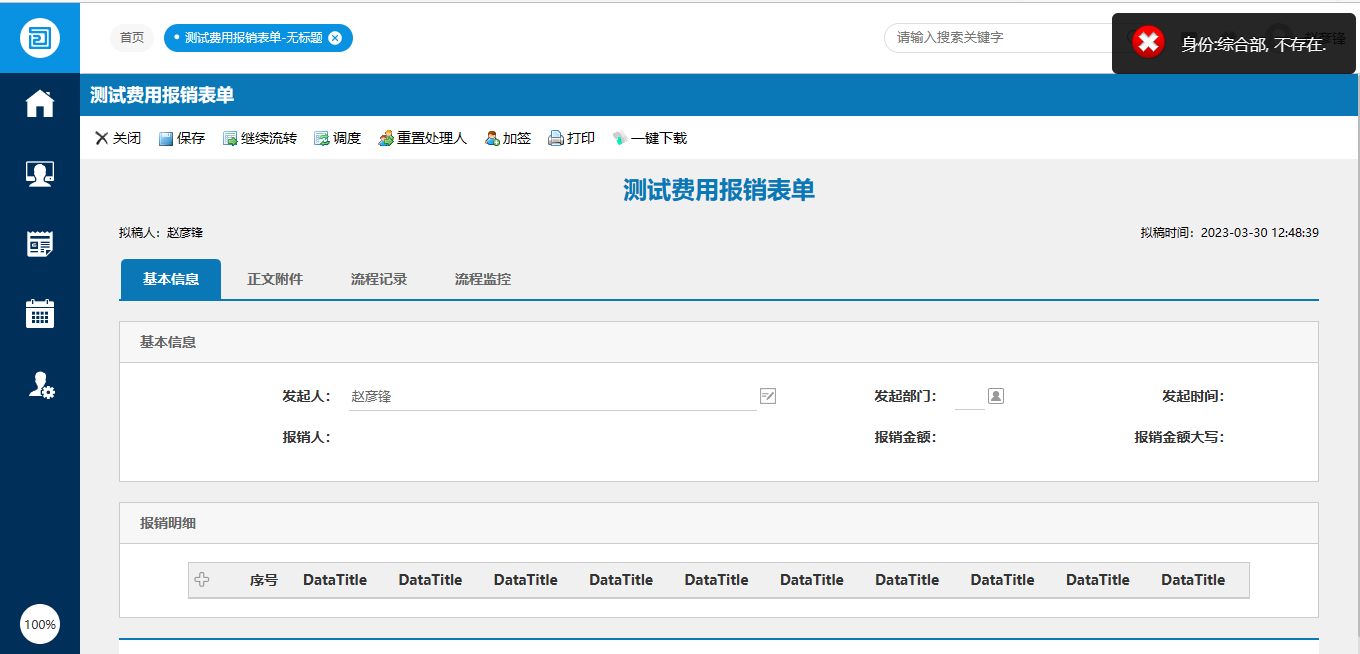Click the 发起部门 input field
Image resolution: width=1360 pixels, height=654 pixels.
(x=969, y=396)
